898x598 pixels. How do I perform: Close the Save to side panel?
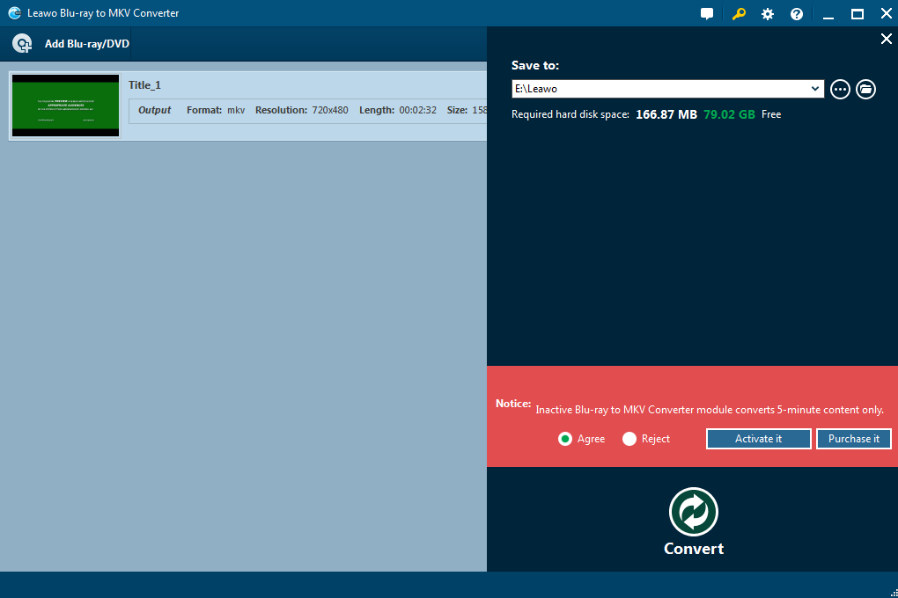[x=885, y=39]
